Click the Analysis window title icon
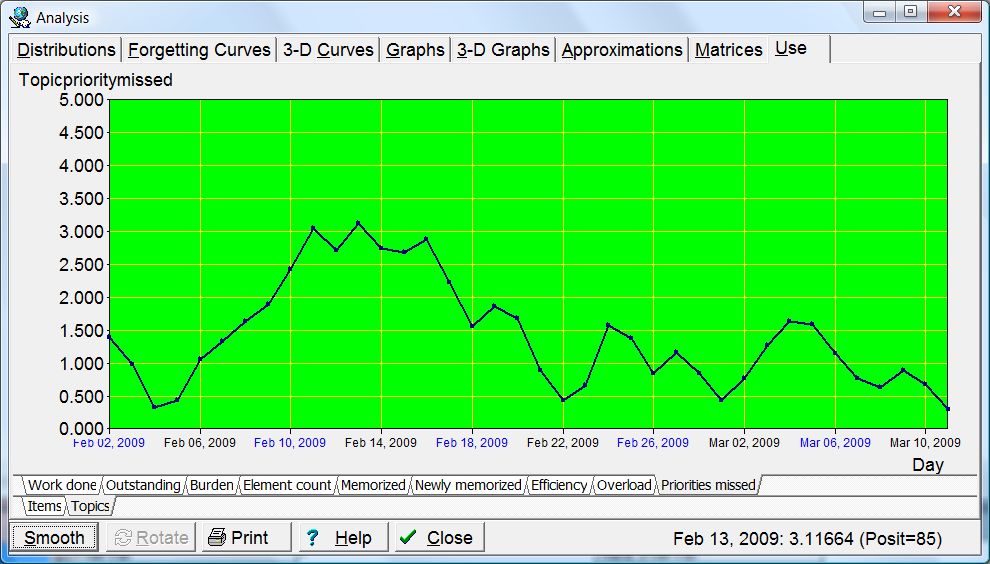 pyautogui.click(x=19, y=17)
